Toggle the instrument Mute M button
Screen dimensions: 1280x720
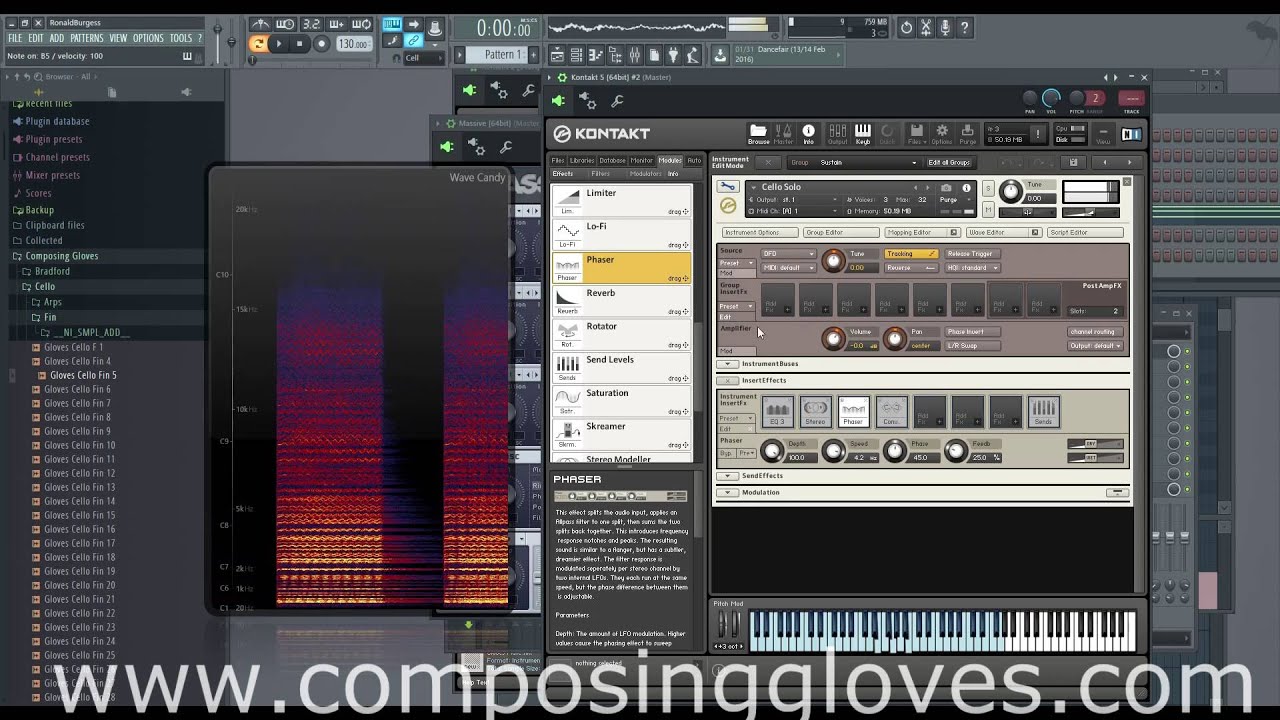pos(988,210)
